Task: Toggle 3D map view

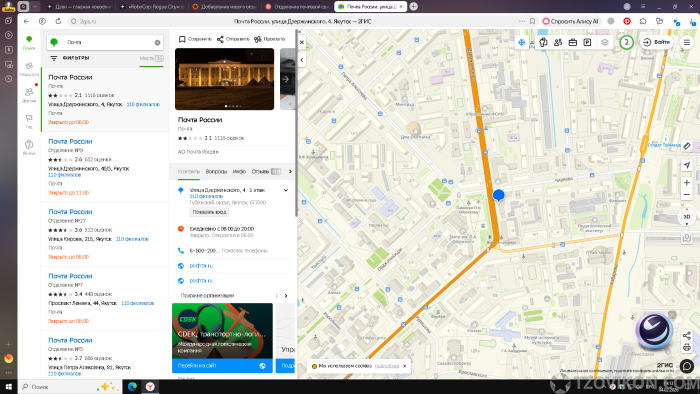Action: (687, 217)
